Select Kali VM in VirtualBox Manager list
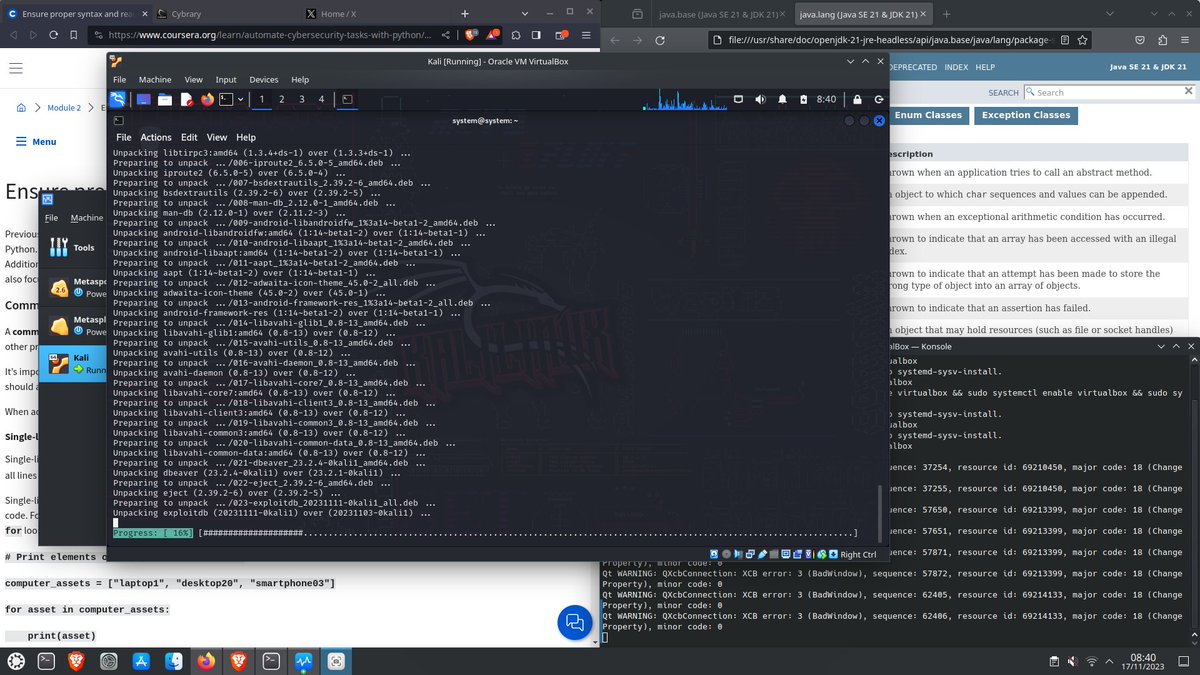The height and width of the screenshot is (675, 1200). [x=74, y=363]
